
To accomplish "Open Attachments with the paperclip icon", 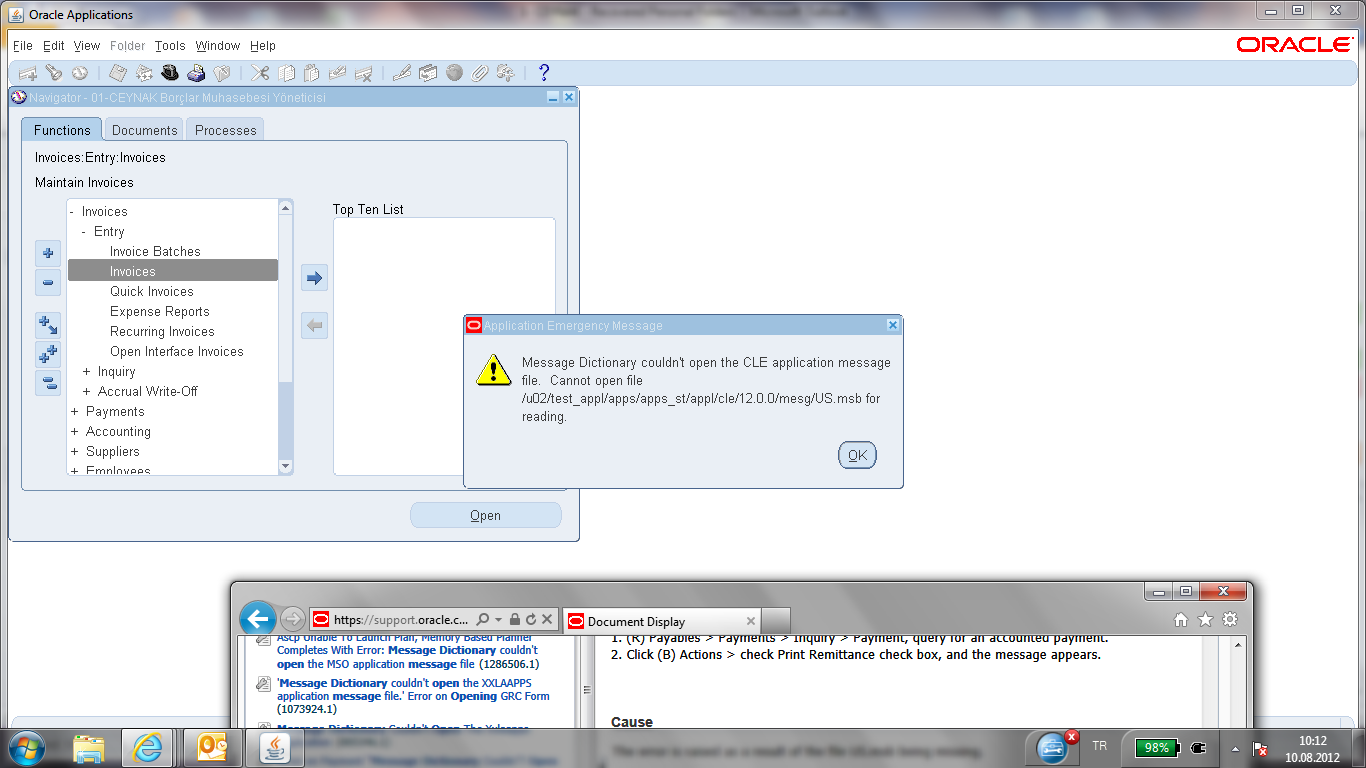I will [478, 72].
